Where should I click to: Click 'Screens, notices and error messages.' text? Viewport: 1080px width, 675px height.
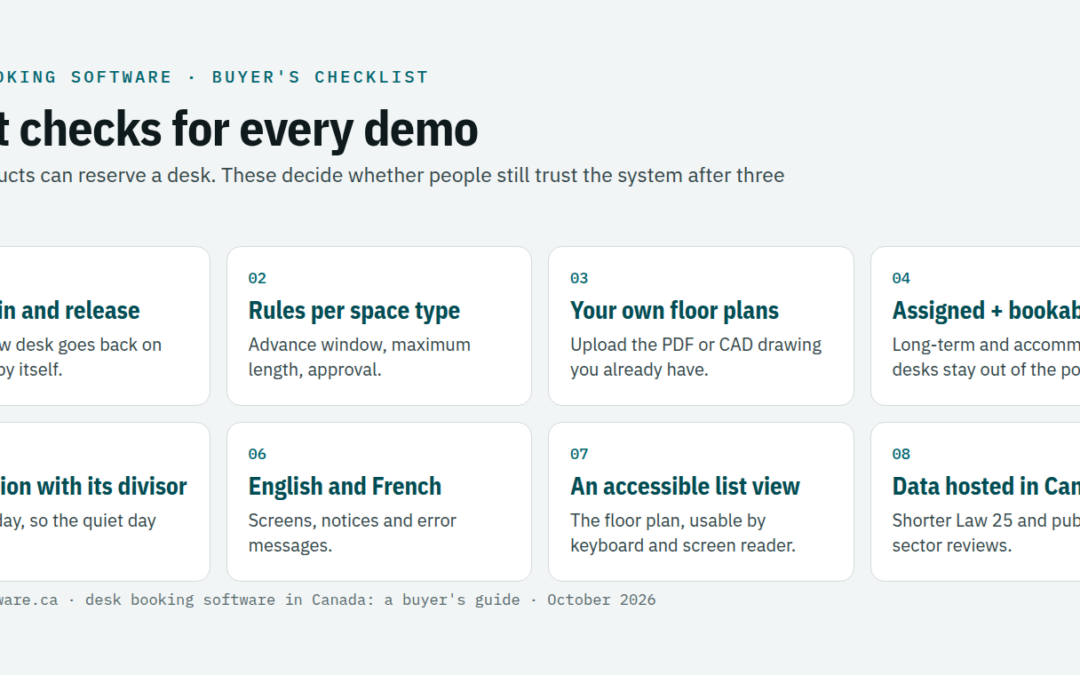[352, 532]
